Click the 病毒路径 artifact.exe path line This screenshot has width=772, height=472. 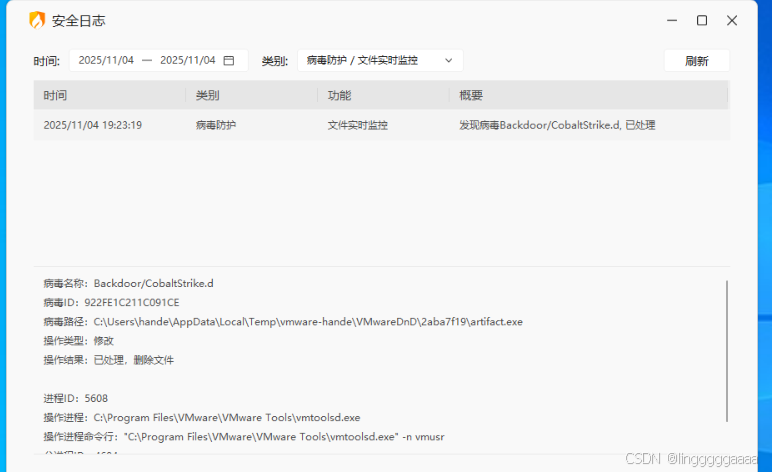point(283,322)
